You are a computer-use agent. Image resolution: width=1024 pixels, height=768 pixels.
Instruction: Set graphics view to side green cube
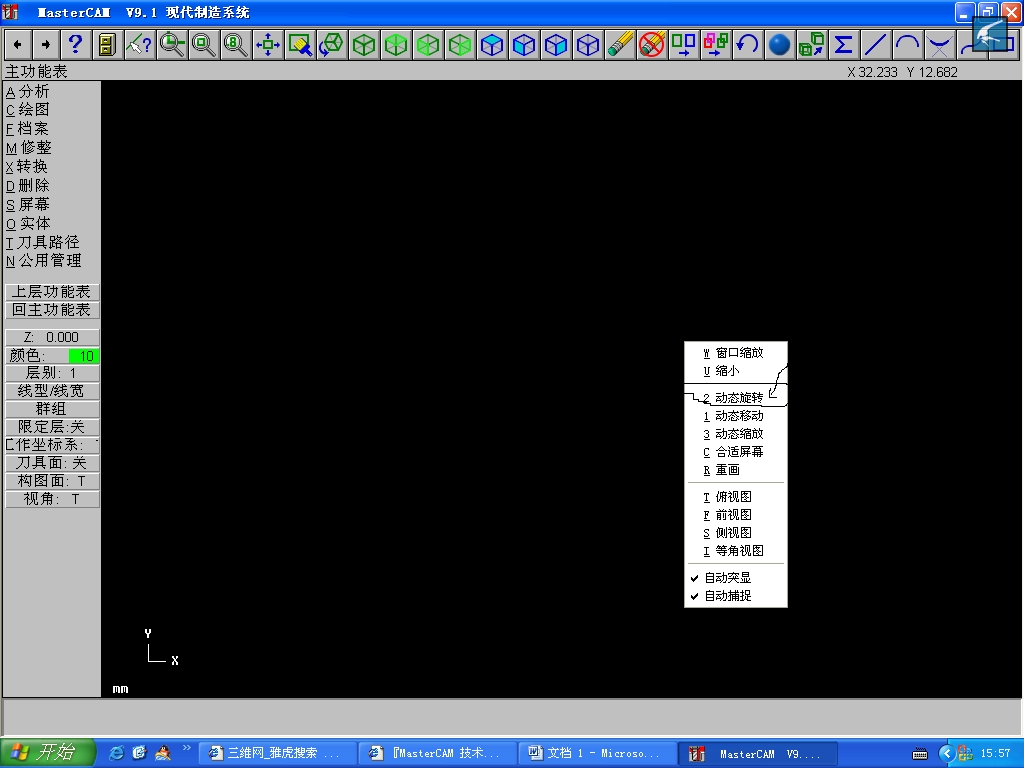point(428,45)
